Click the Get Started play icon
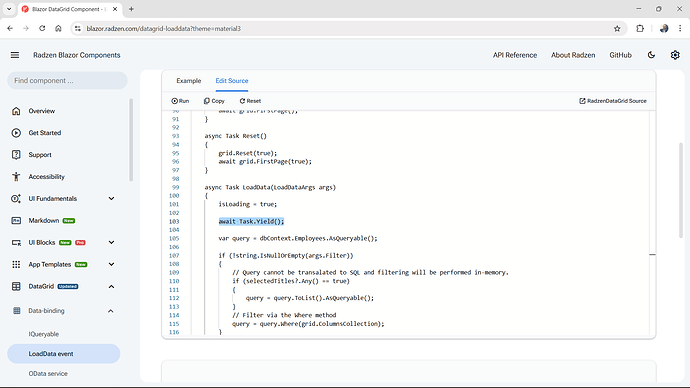Image resolution: width=690 pixels, height=388 pixels. 16,133
